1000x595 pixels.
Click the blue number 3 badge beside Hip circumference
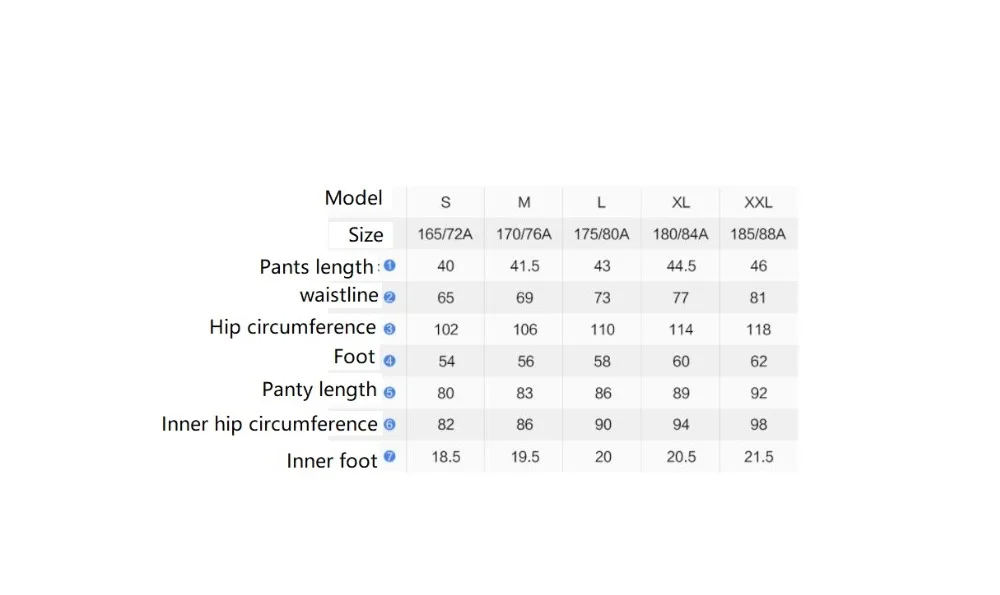click(390, 329)
